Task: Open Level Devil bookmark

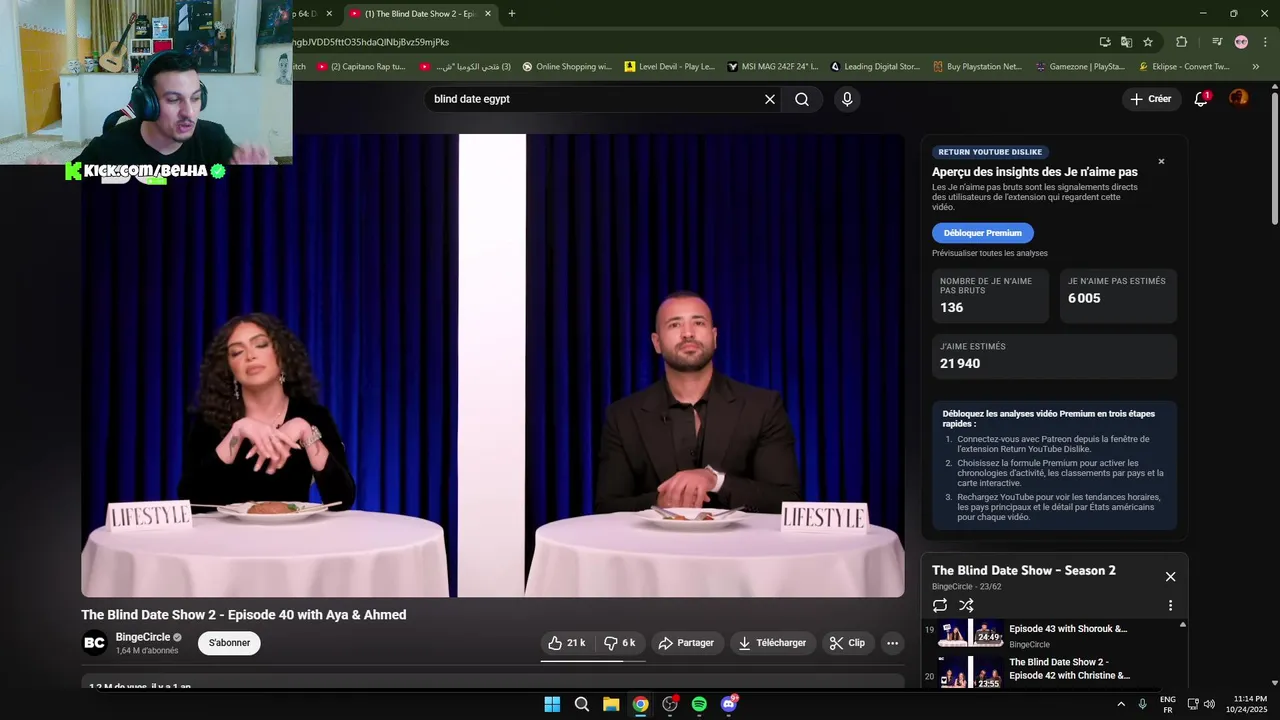Action: 670,67
